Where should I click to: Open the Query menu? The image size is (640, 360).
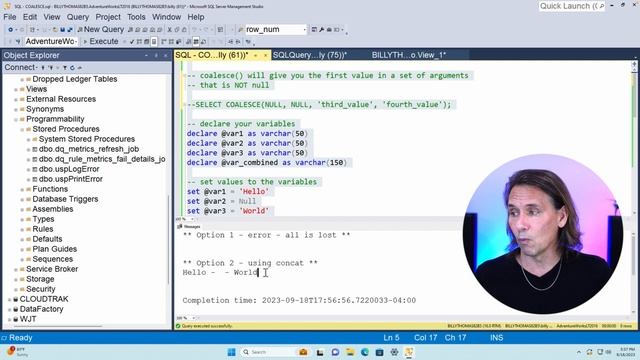click(78, 17)
